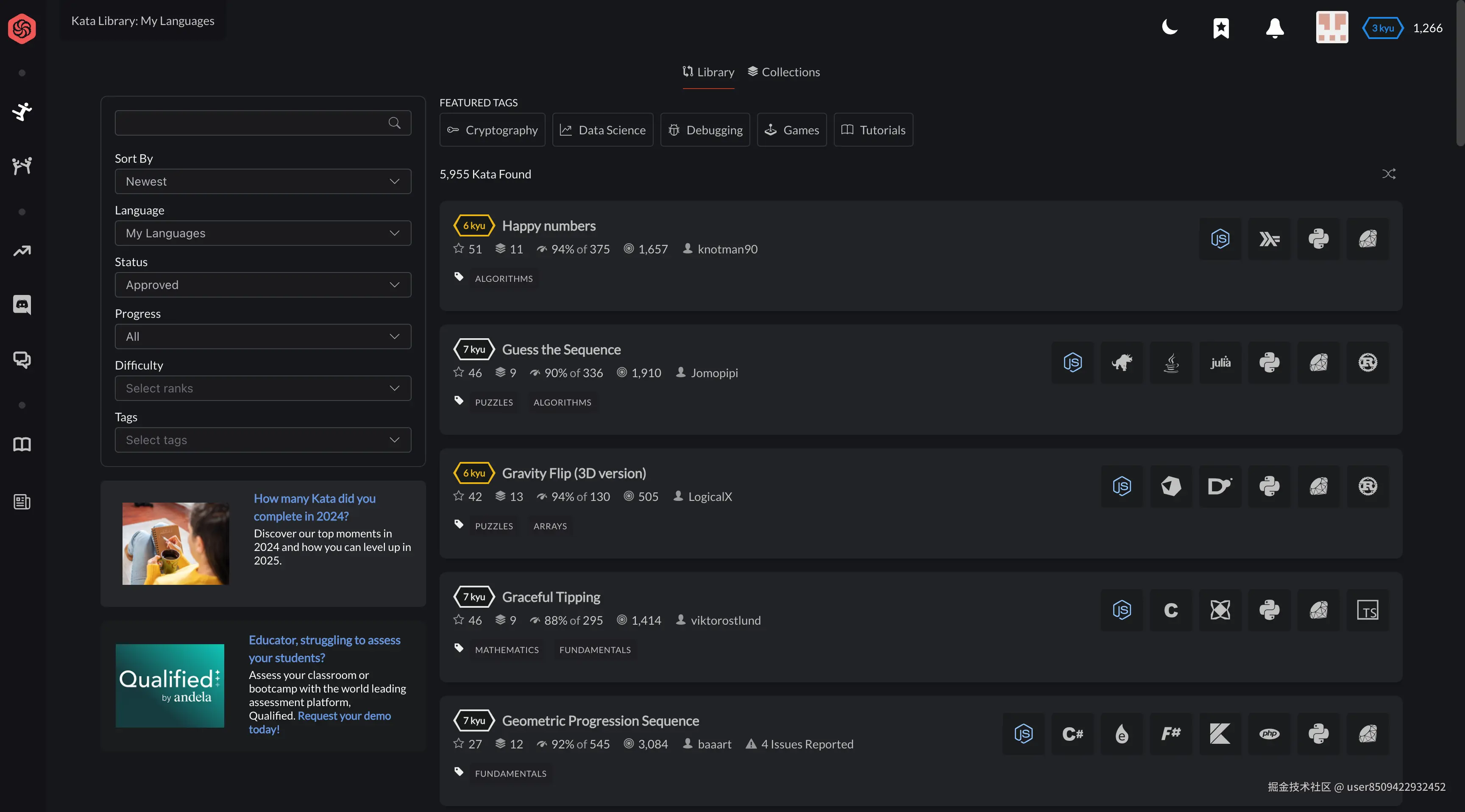Open the Sort By Newest dropdown

pyautogui.click(x=263, y=181)
